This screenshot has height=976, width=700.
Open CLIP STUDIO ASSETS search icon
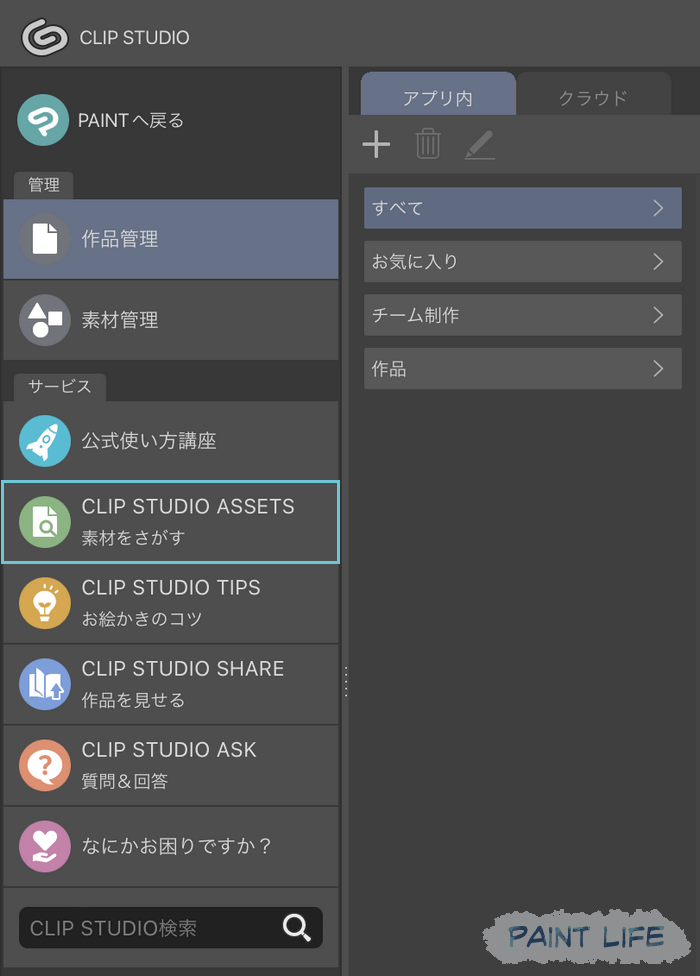(x=43, y=521)
